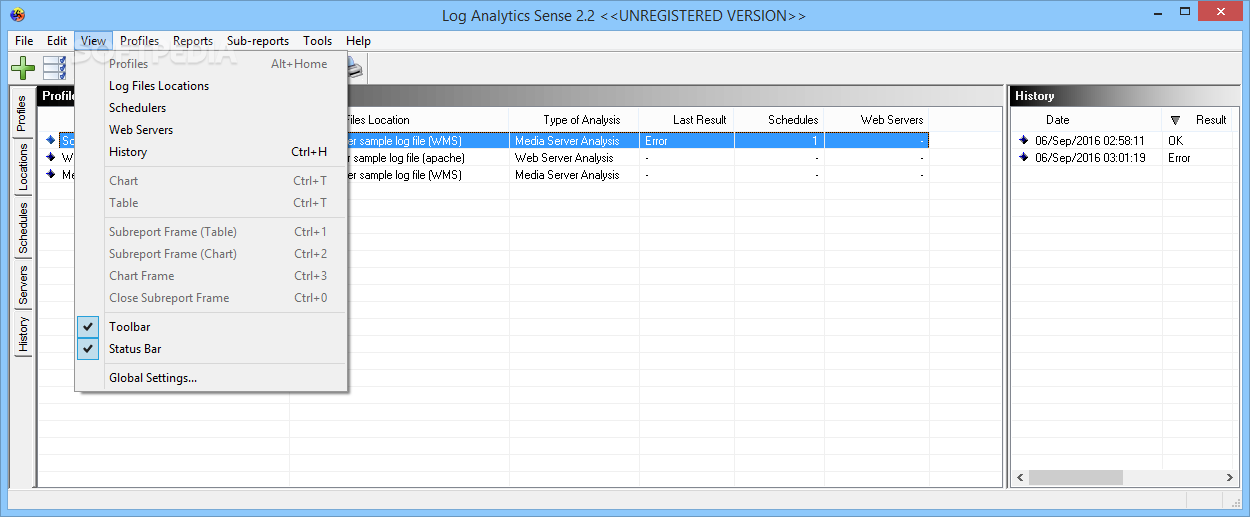Click the icon beside history entry 02:58:11
The height and width of the screenshot is (517, 1250).
pyautogui.click(x=1023, y=141)
